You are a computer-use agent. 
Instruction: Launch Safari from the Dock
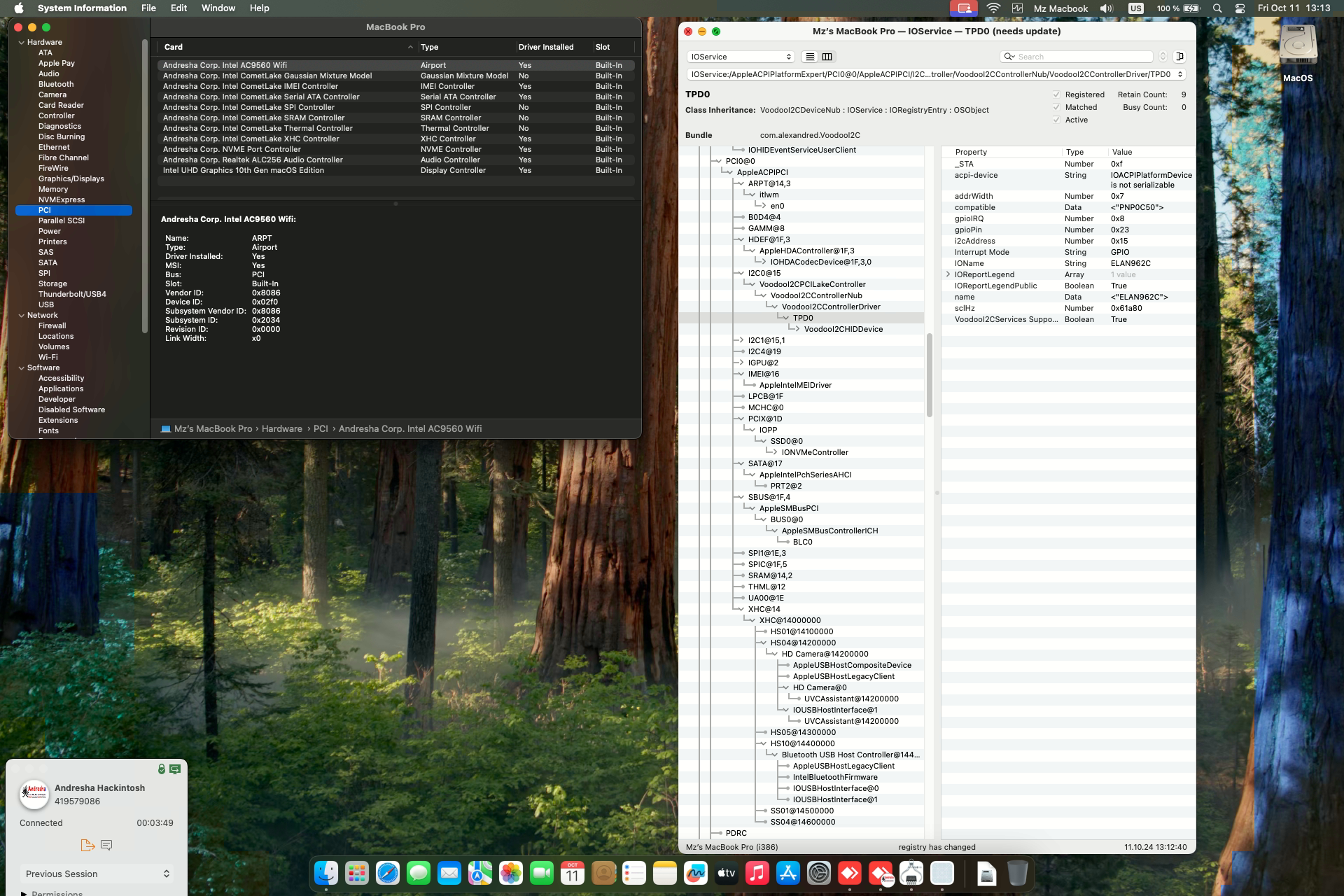388,873
